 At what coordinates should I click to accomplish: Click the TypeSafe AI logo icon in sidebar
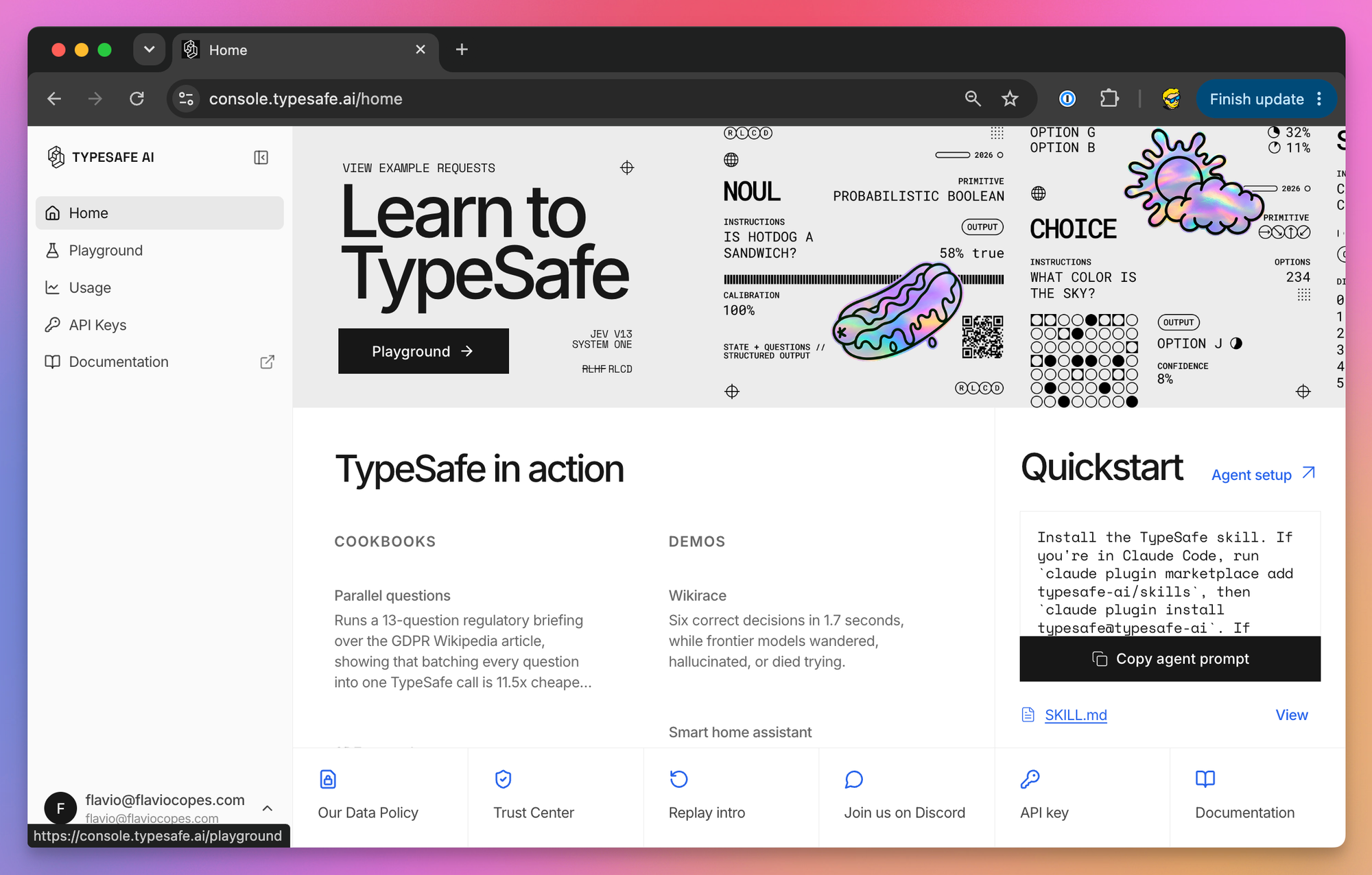(x=56, y=157)
